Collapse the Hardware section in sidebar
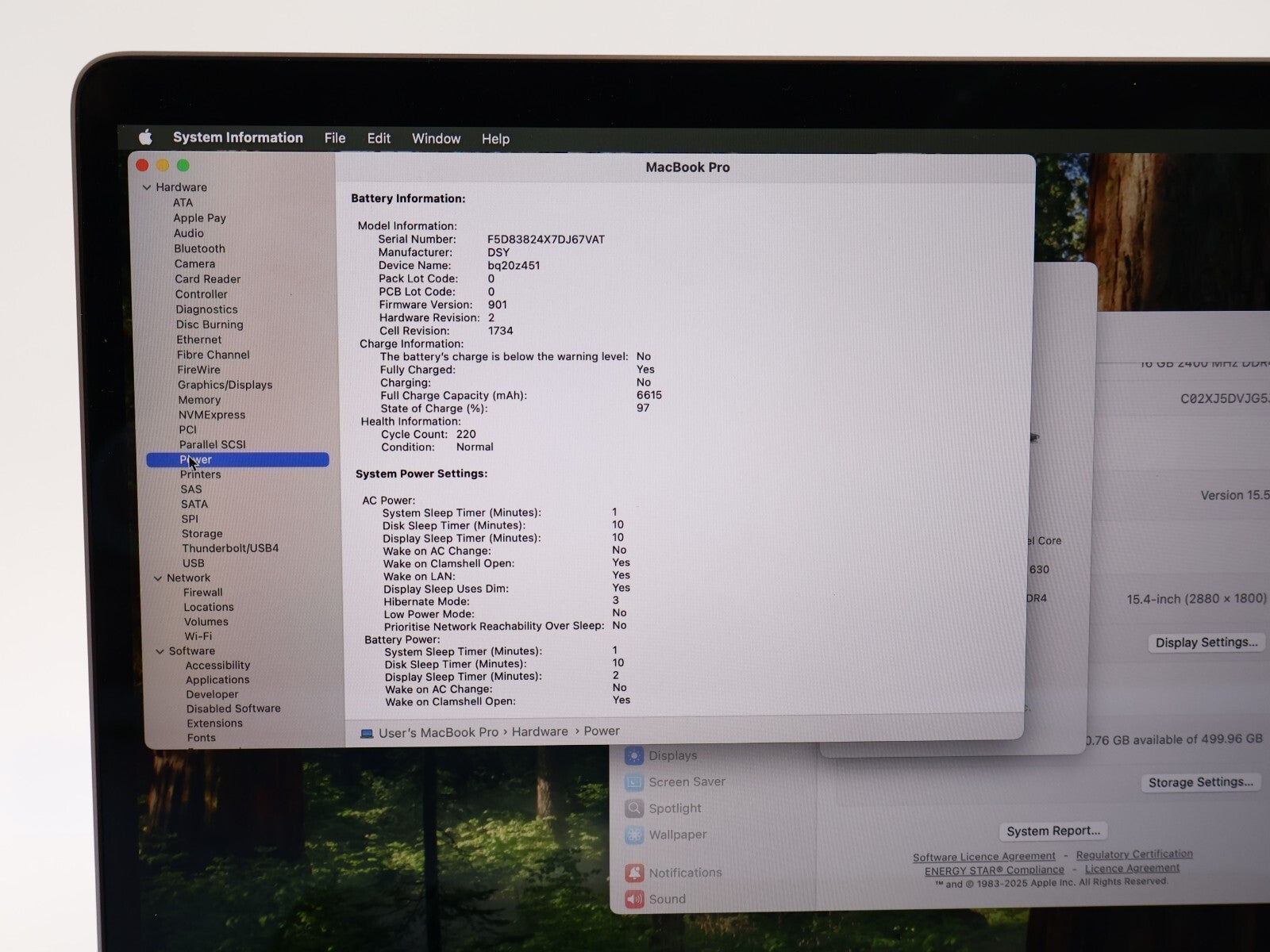Image resolution: width=1270 pixels, height=952 pixels. coord(147,188)
